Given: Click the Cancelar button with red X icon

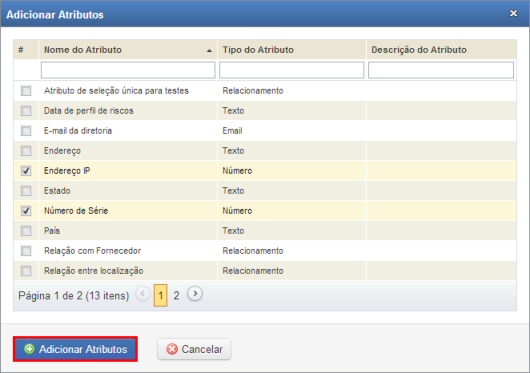Looking at the screenshot, I should (194, 349).
